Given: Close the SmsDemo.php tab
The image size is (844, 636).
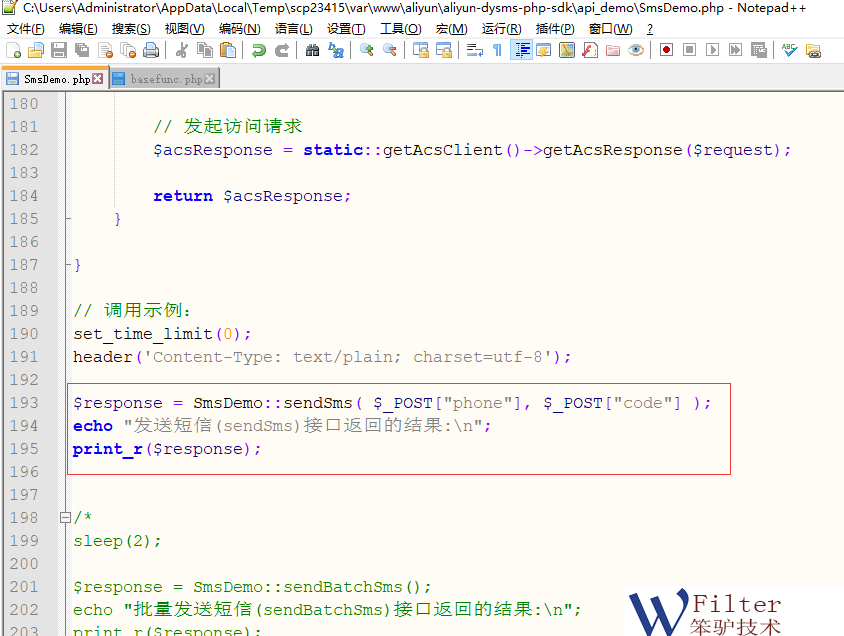Looking at the screenshot, I should tap(98, 78).
